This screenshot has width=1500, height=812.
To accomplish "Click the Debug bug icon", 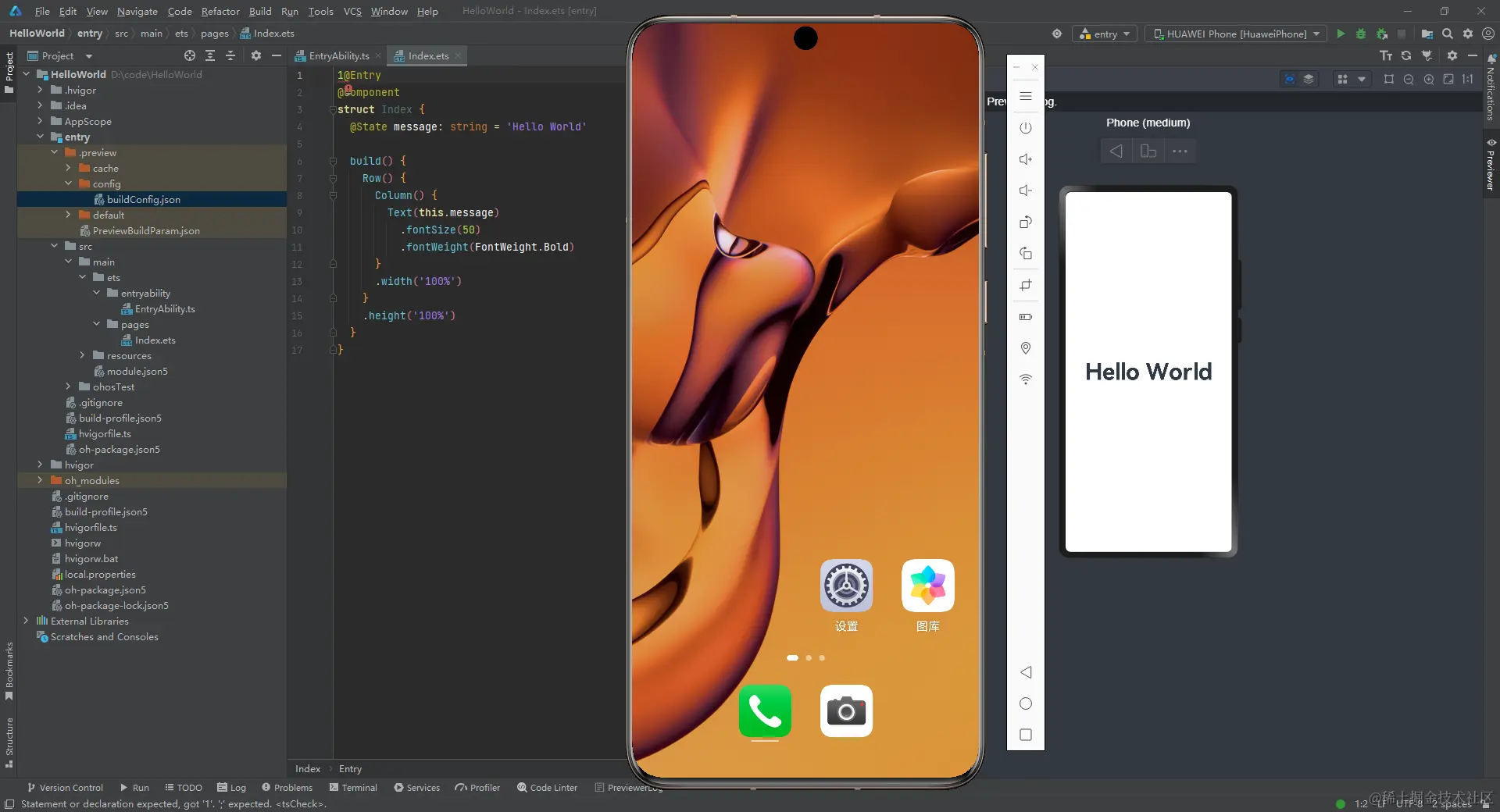I will [1361, 34].
